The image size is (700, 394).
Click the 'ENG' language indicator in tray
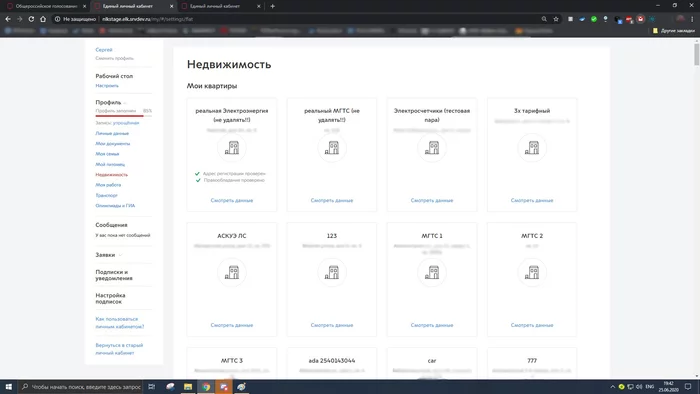click(x=650, y=387)
